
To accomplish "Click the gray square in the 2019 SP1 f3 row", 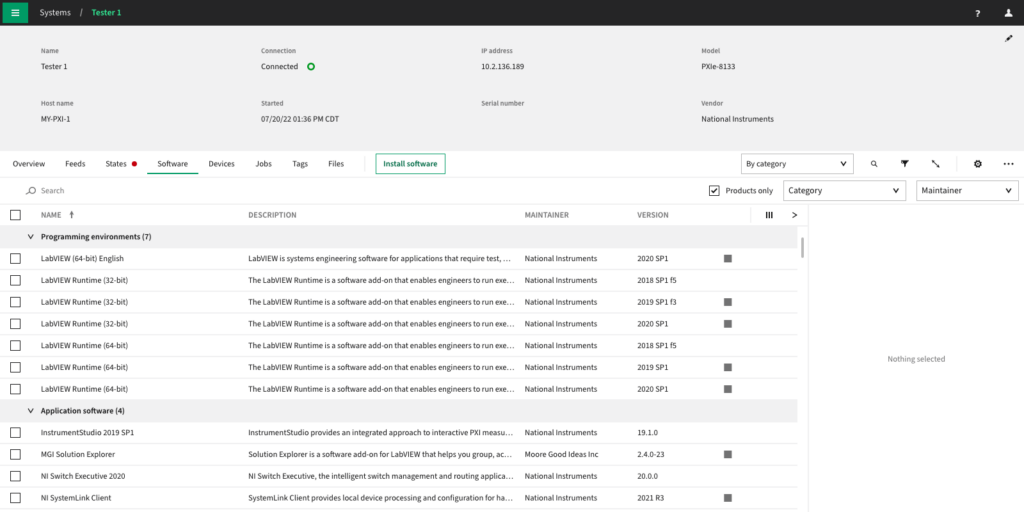I will point(728,302).
